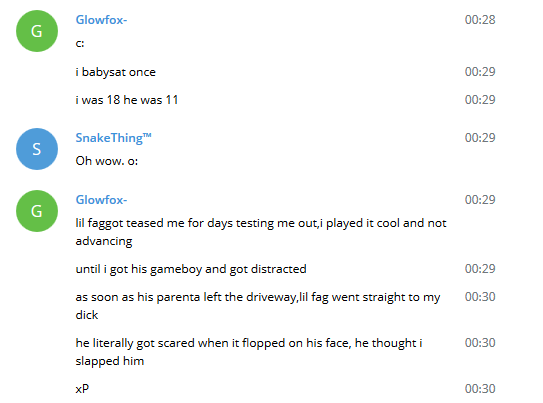The width and height of the screenshot is (543, 403).
Task: Click the 00:28 timestamp
Action: [x=480, y=20]
